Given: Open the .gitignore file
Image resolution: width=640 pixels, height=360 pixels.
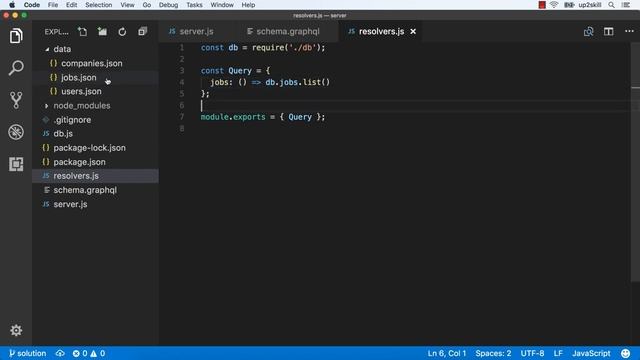Looking at the screenshot, I should [72, 120].
